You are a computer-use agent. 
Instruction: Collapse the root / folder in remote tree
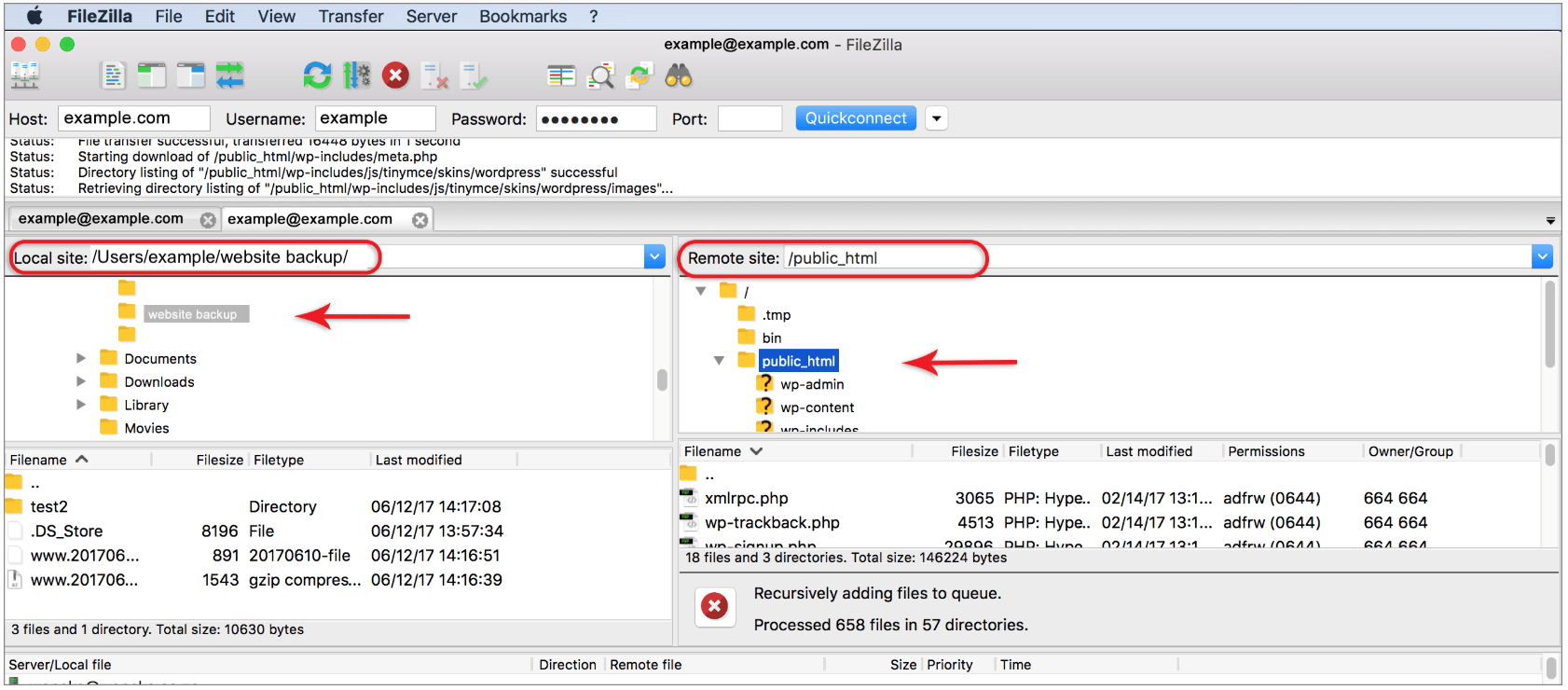click(x=700, y=291)
